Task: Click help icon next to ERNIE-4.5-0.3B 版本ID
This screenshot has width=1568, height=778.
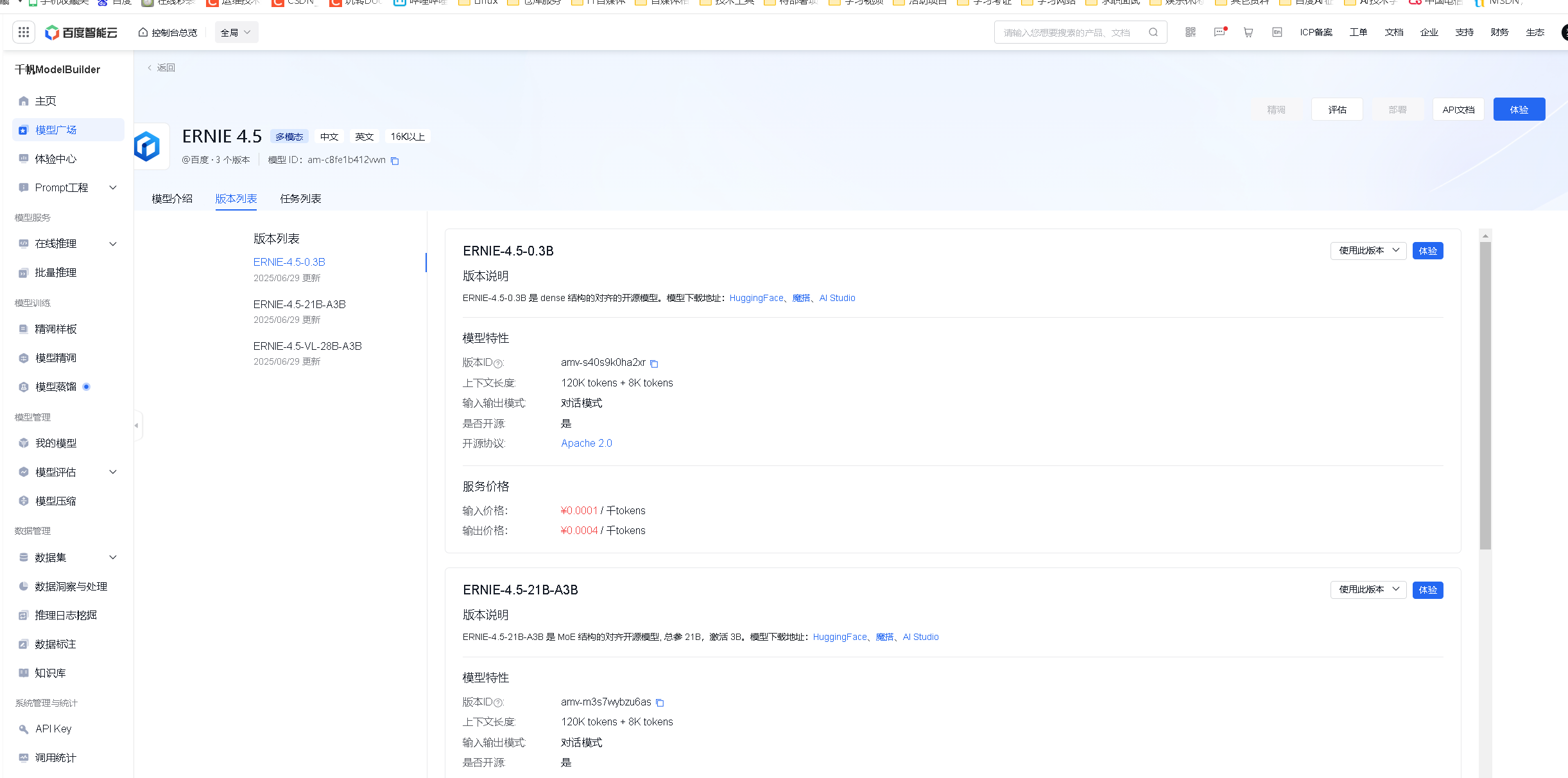Action: tap(498, 364)
